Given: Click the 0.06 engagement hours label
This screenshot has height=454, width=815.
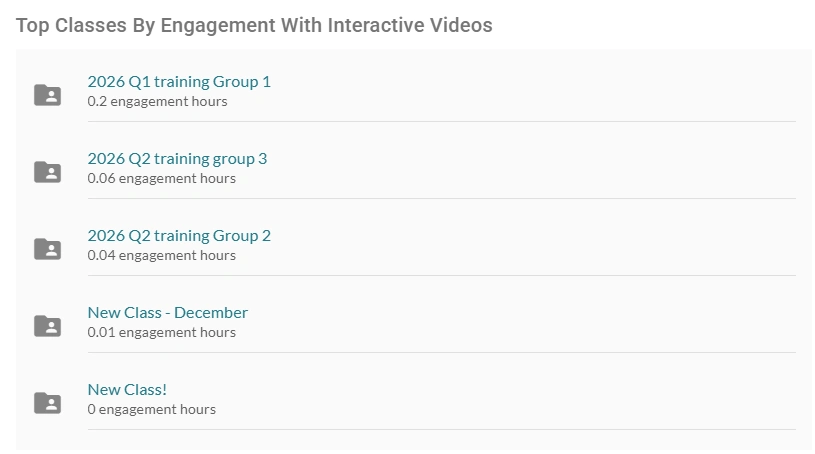Looking at the screenshot, I should coord(162,178).
